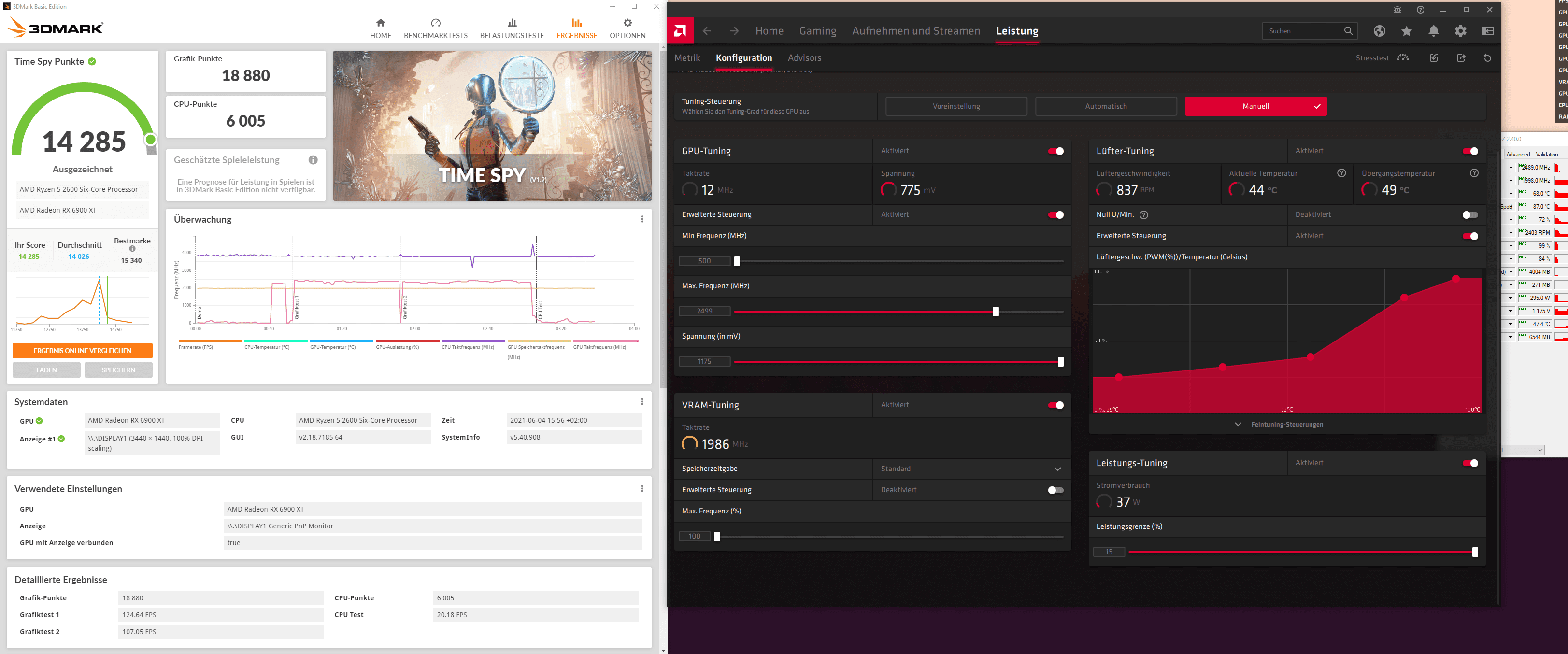Switch to the Gaming tab in Radeon Software

[817, 31]
